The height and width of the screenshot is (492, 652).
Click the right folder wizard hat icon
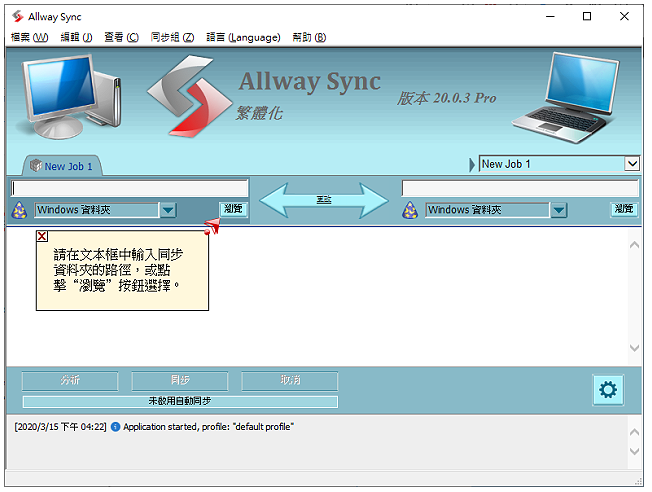410,210
